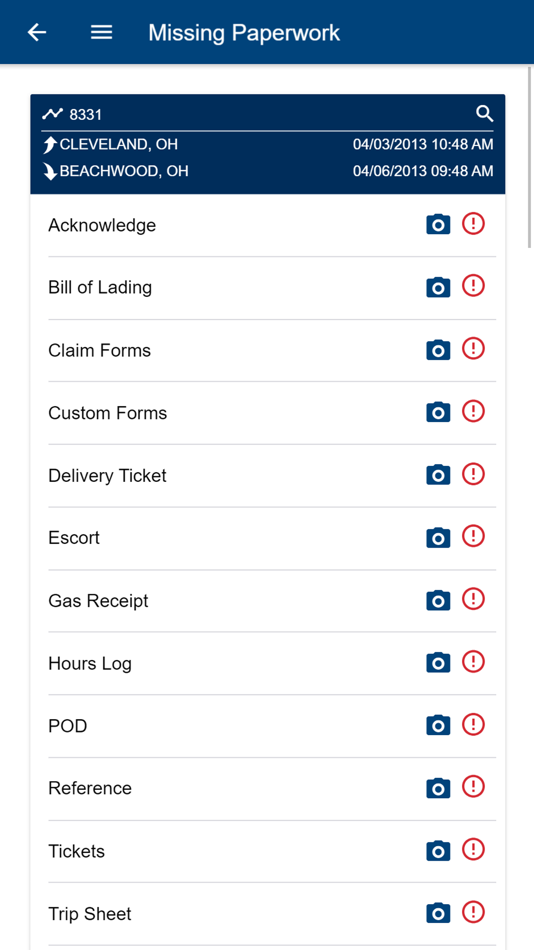This screenshot has height=950, width=534.
Task: Open the camera for Claim Forms
Action: [438, 350]
